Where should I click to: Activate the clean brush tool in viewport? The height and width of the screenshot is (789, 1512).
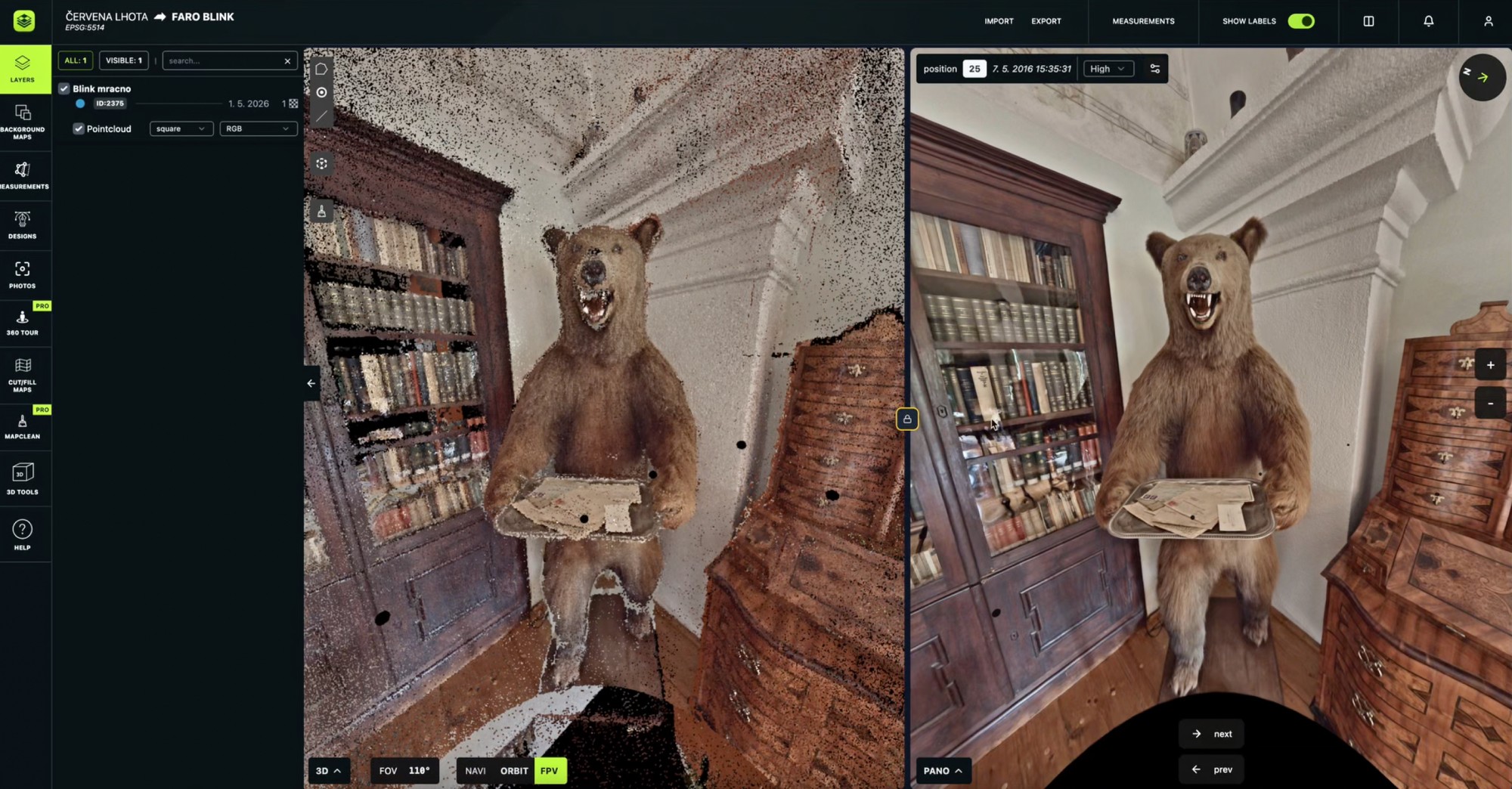[321, 212]
